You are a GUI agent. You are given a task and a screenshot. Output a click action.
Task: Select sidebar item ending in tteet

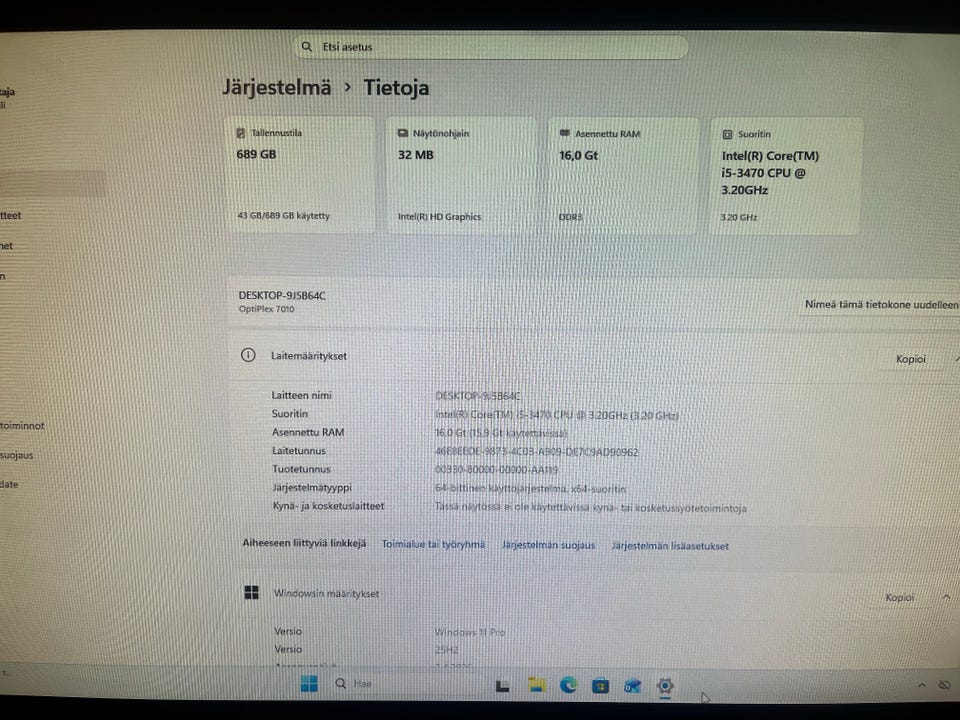coord(10,216)
